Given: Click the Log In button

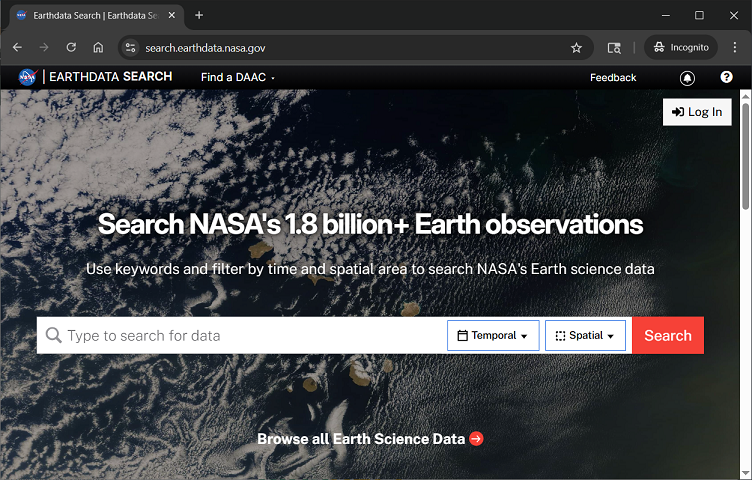Looking at the screenshot, I should (697, 112).
